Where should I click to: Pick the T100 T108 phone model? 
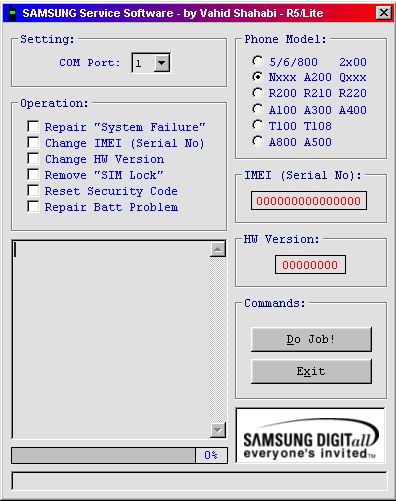coord(257,125)
